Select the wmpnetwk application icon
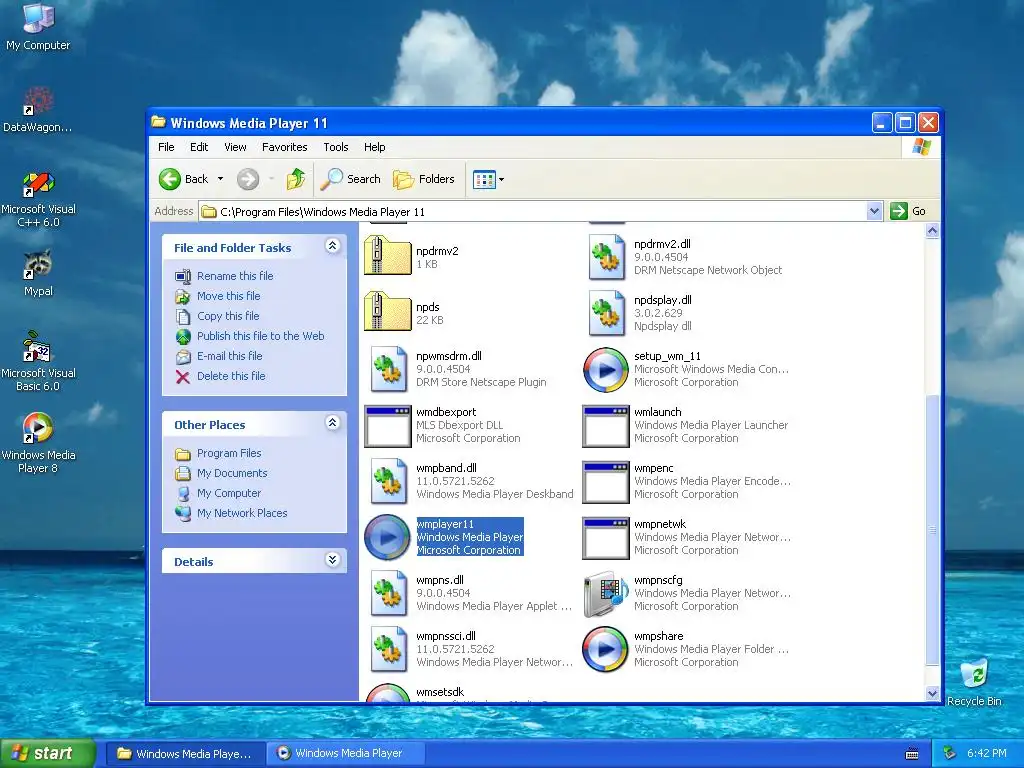 (x=605, y=538)
